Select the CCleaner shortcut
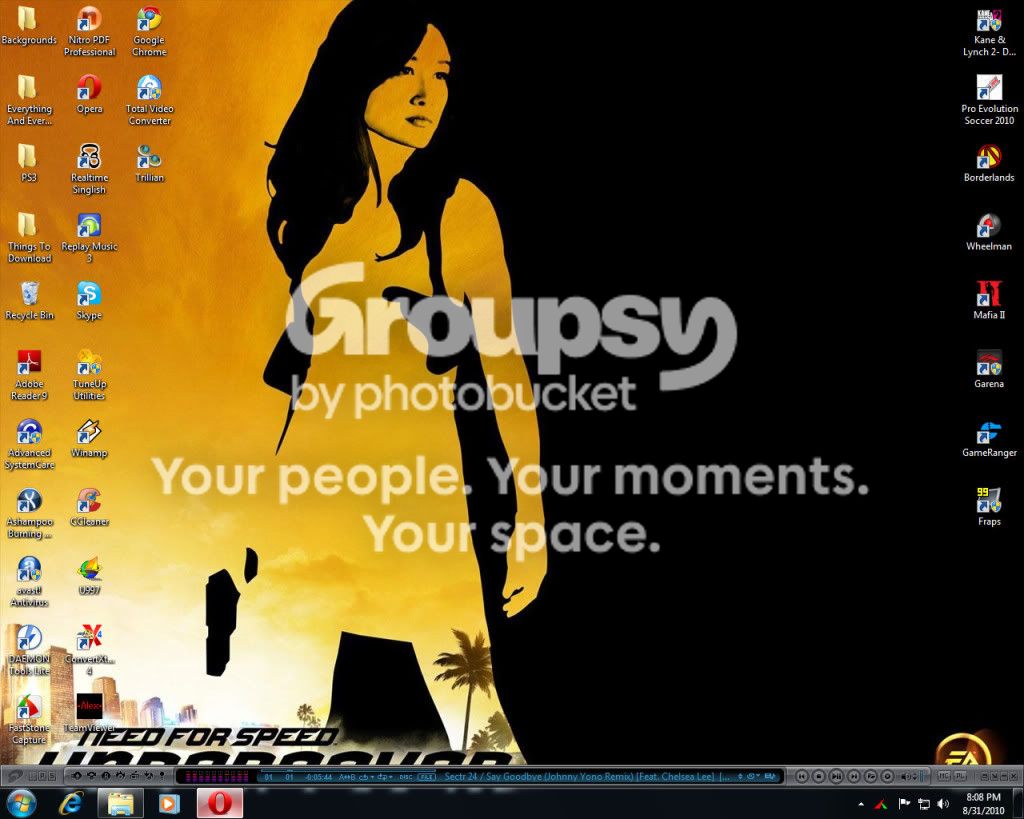 point(89,507)
